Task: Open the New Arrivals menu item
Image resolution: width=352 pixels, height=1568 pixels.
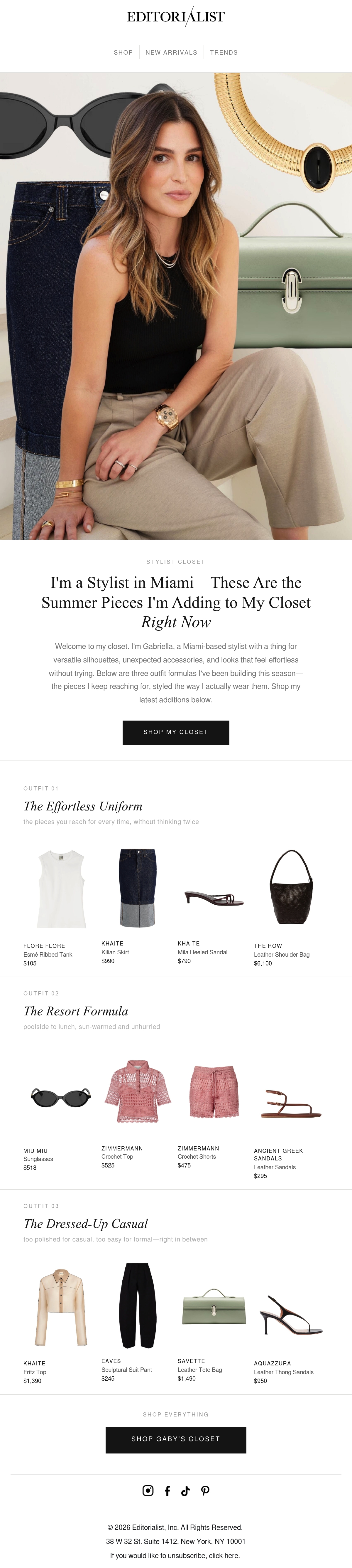Action: tap(171, 52)
